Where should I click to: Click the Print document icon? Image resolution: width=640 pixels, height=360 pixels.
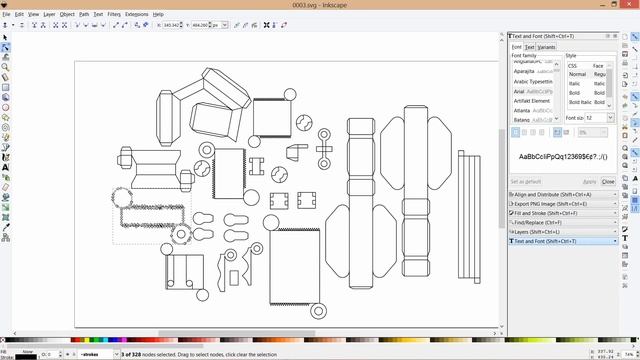click(x=625, y=63)
